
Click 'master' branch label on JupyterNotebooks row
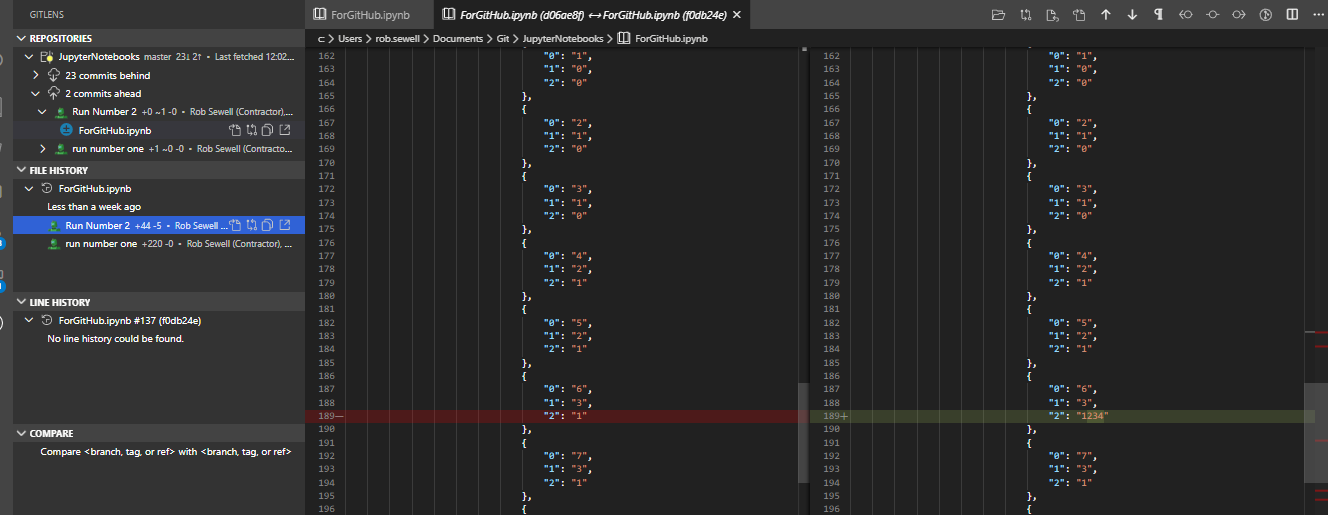tap(158, 57)
